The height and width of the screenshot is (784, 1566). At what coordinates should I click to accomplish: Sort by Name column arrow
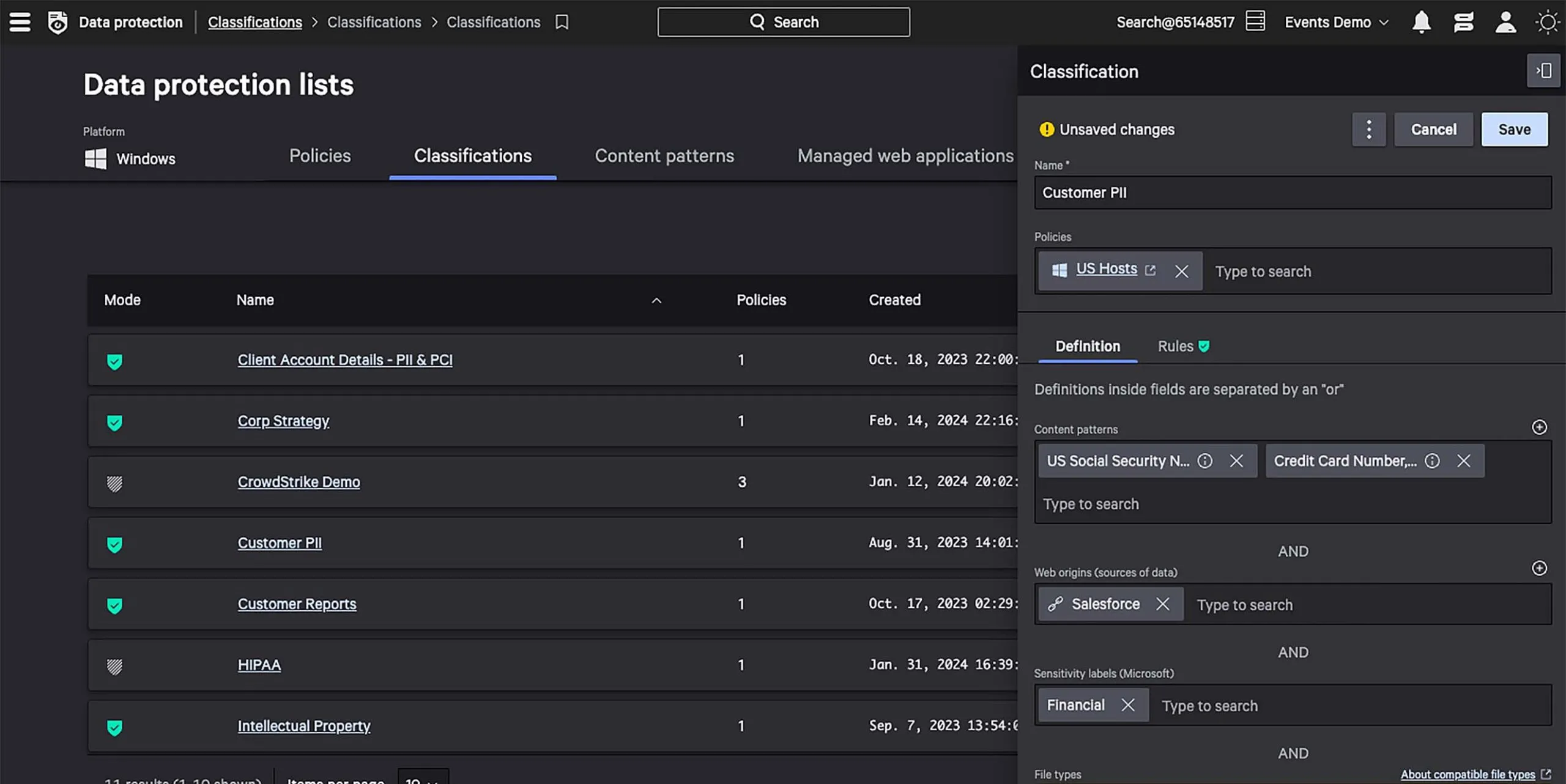coord(656,300)
